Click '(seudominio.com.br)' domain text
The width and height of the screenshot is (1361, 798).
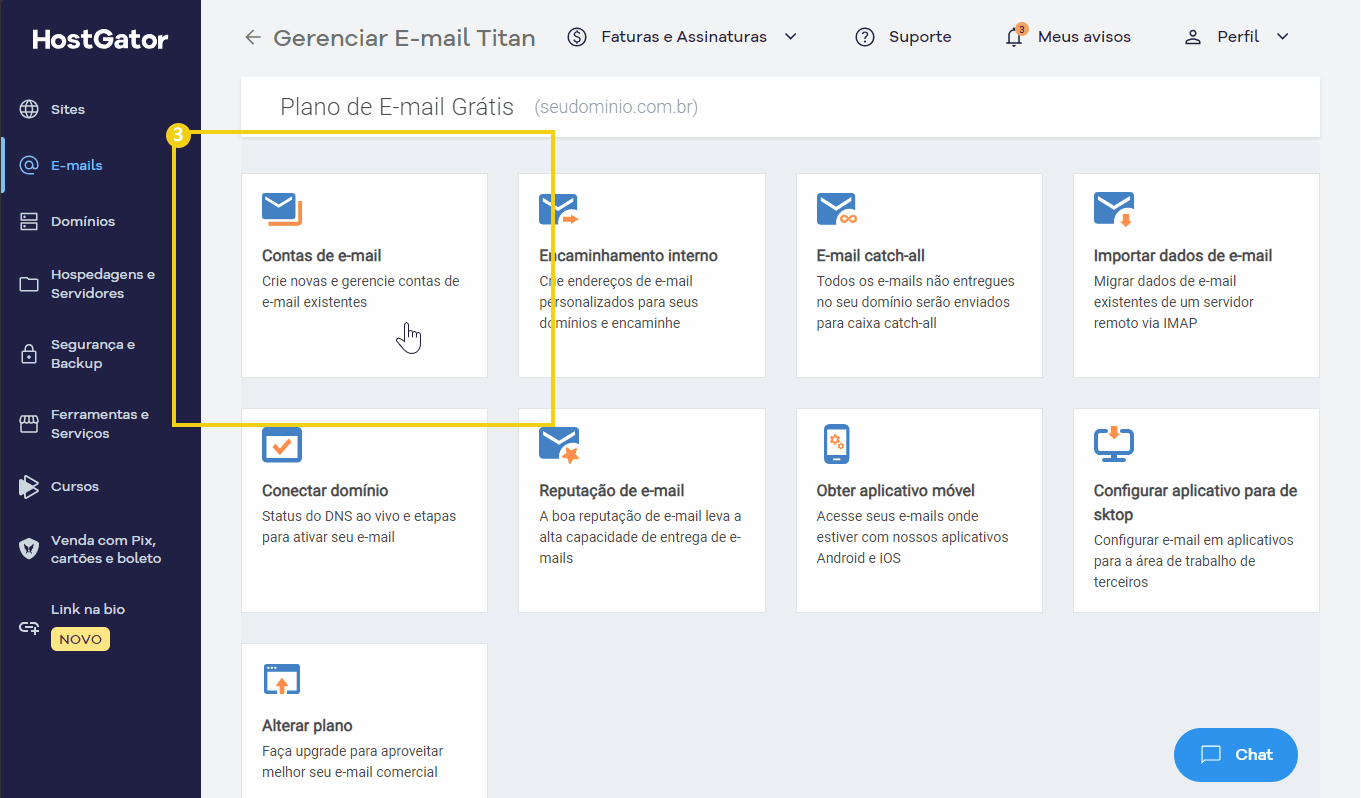pyautogui.click(x=616, y=107)
